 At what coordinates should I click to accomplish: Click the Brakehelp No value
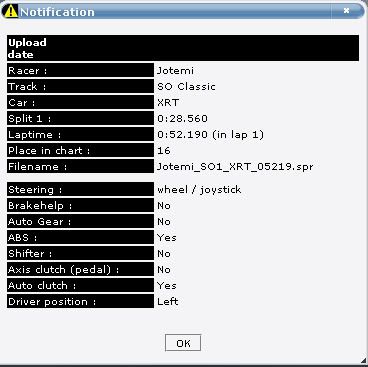pos(164,206)
